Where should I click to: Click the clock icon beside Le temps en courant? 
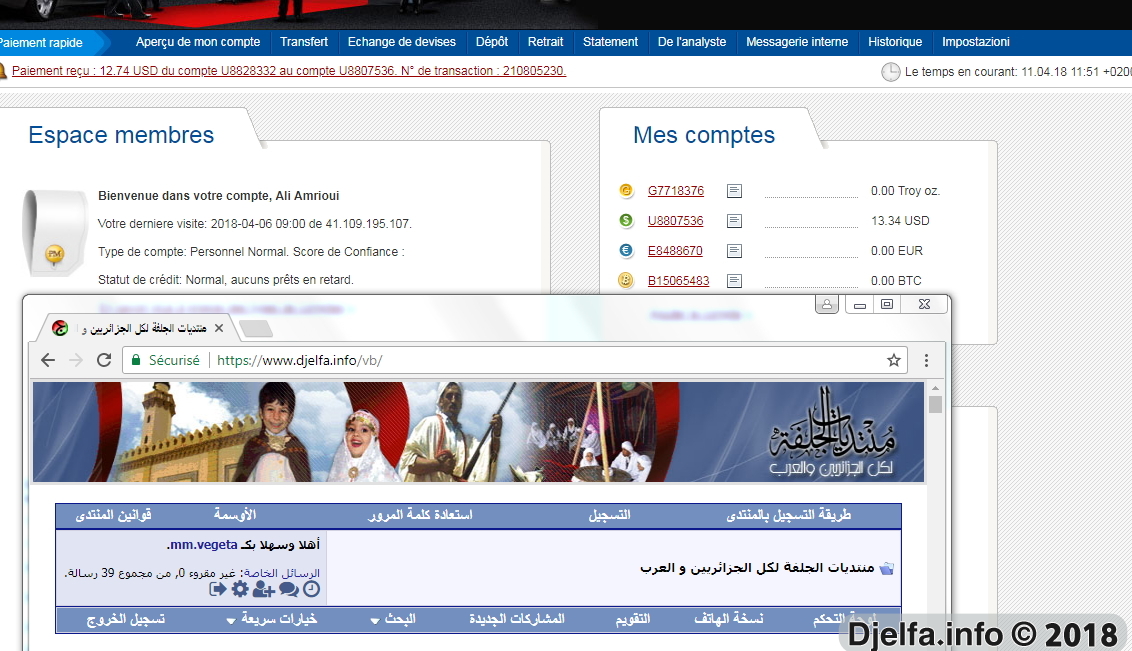(x=891, y=72)
